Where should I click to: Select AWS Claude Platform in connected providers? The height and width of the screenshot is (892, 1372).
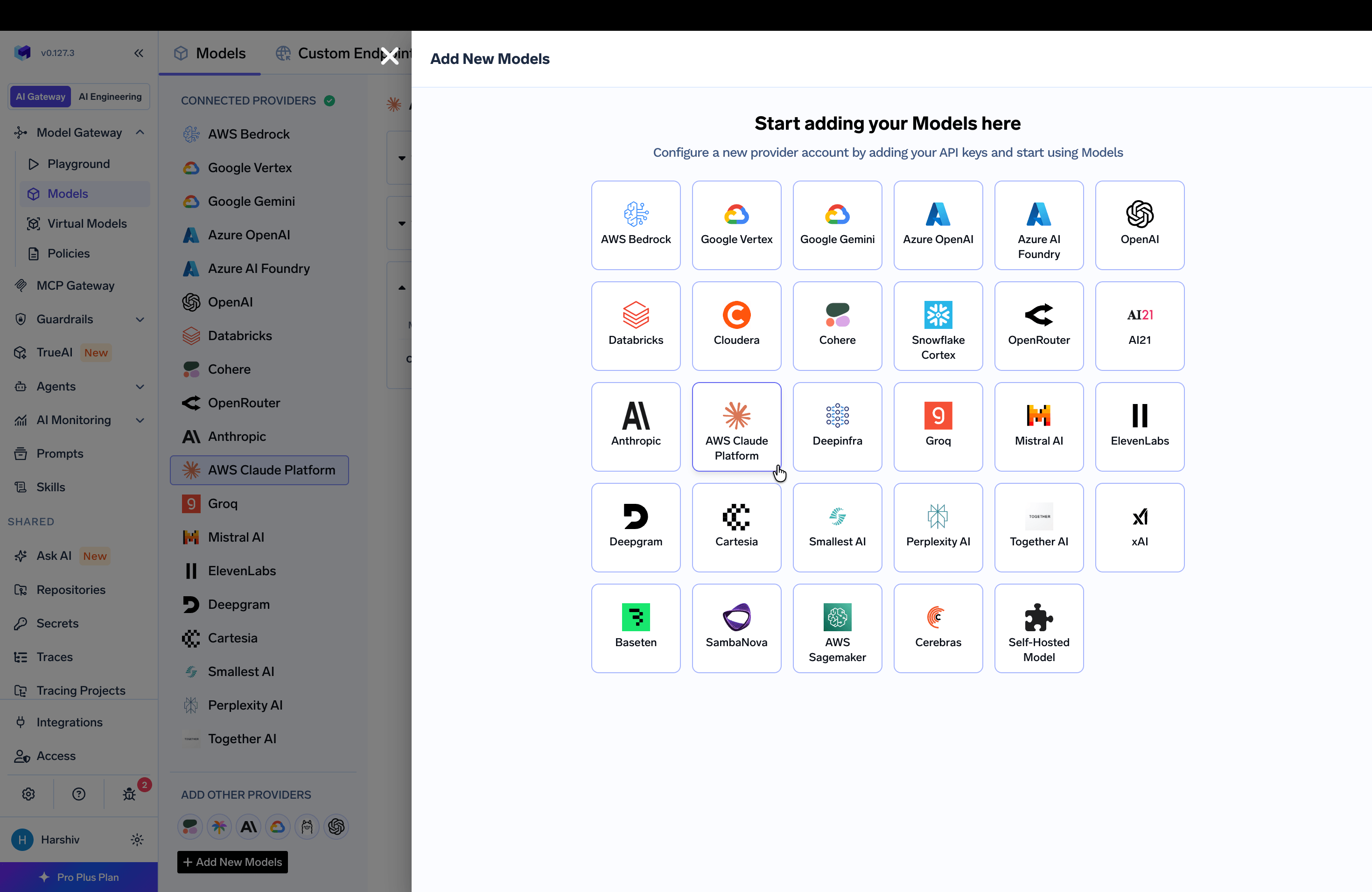tap(259, 470)
